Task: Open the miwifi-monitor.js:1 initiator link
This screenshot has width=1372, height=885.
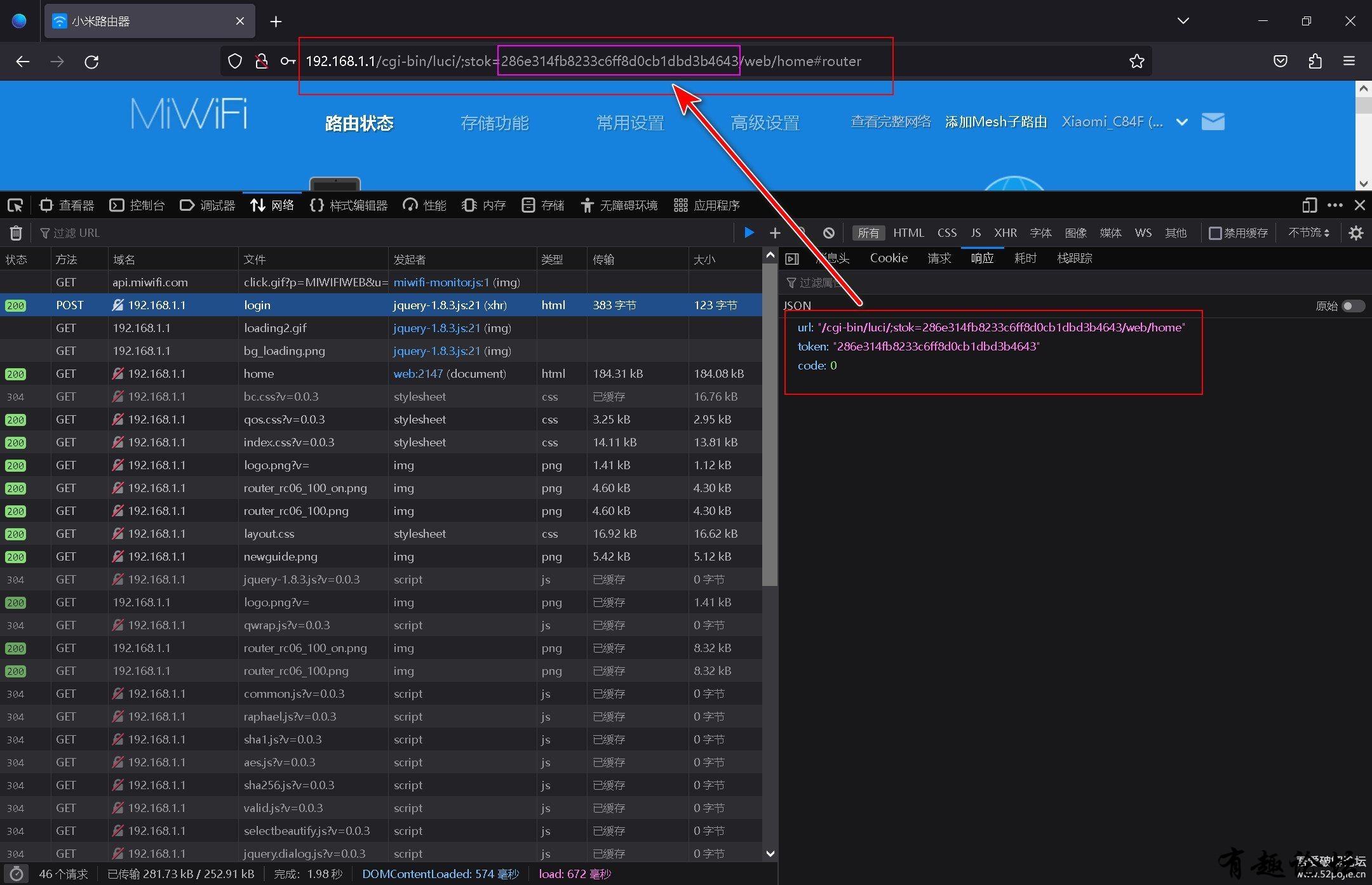Action: (441, 283)
